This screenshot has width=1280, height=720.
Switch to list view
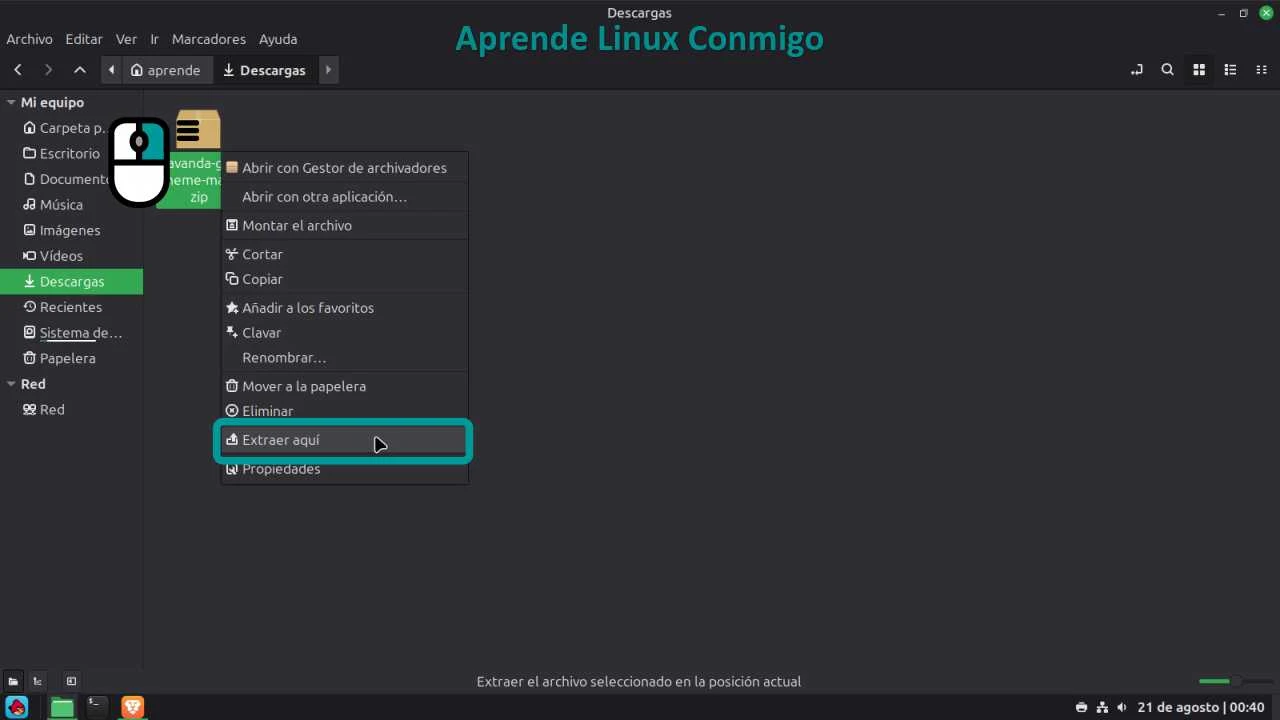pos(1230,70)
